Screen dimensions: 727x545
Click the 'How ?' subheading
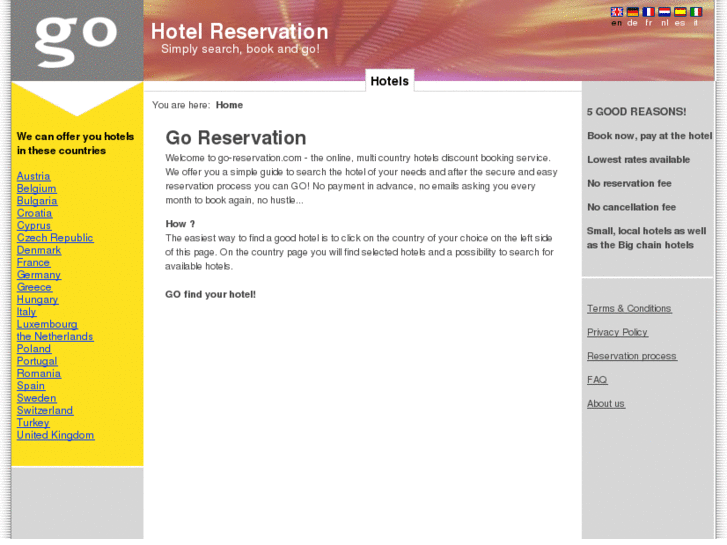(x=180, y=224)
